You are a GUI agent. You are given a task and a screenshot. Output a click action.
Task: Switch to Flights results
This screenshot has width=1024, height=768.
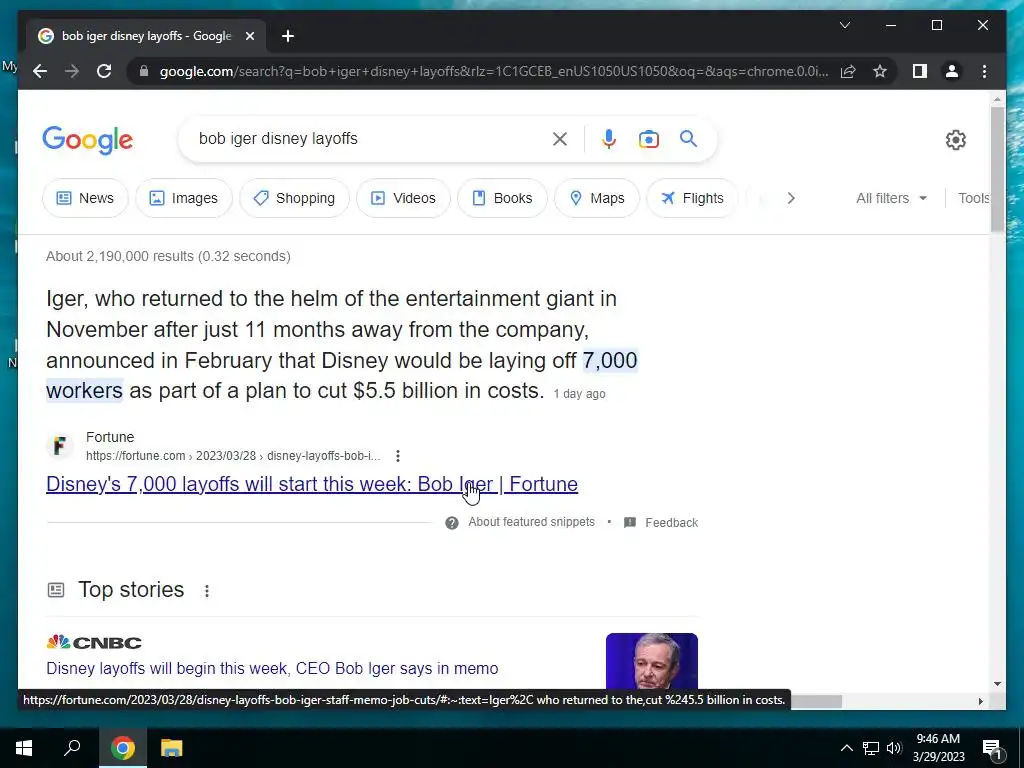[692, 198]
